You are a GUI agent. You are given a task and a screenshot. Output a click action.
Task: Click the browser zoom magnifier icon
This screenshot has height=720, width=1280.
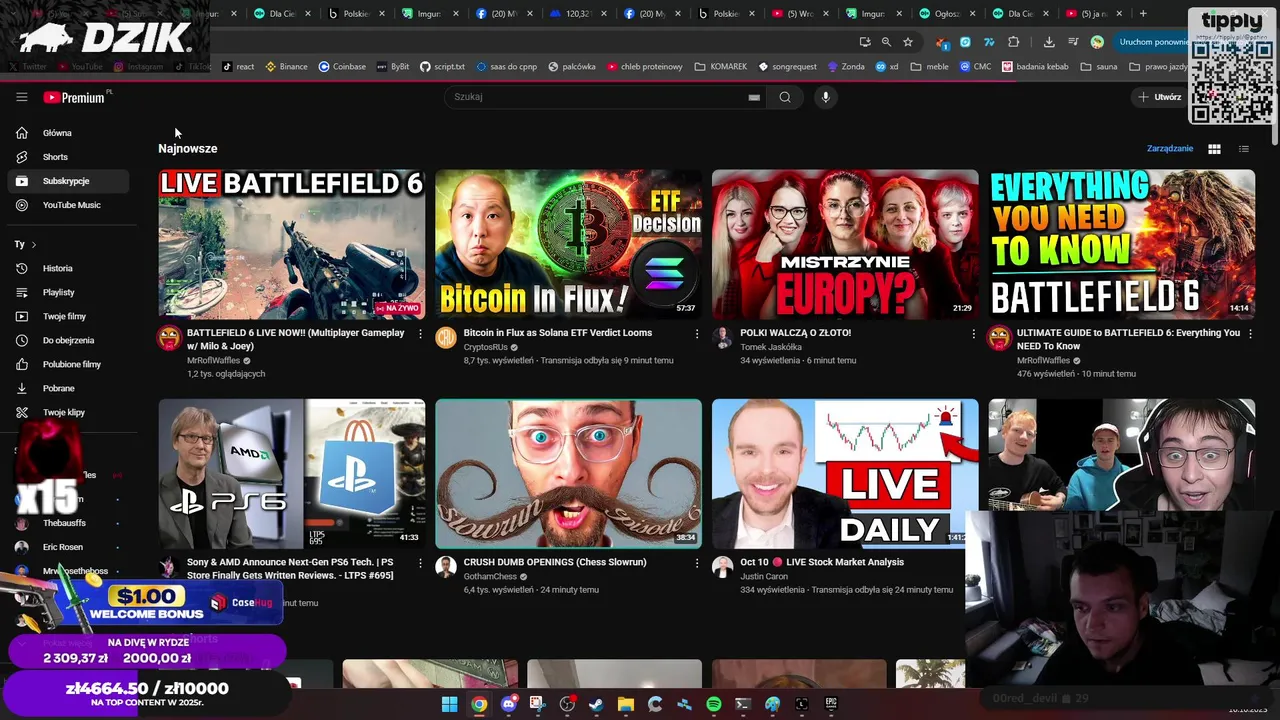pos(886,42)
